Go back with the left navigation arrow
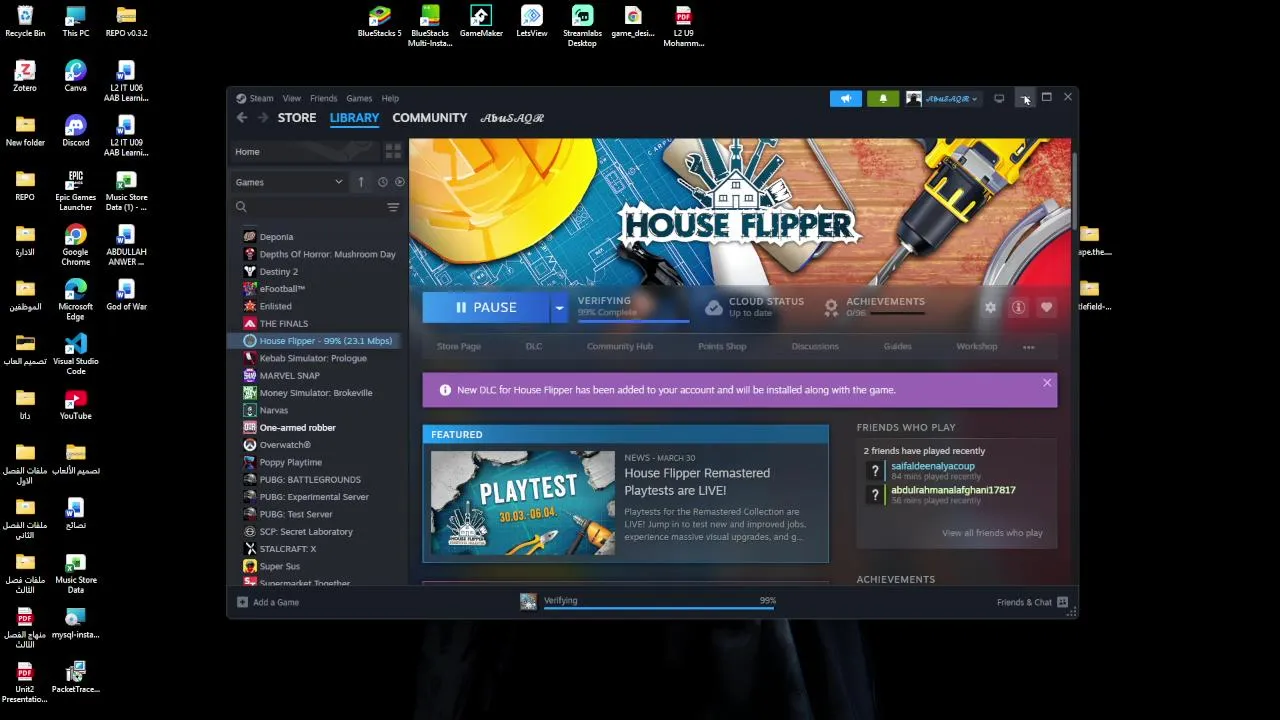The width and height of the screenshot is (1280, 720). point(242,118)
